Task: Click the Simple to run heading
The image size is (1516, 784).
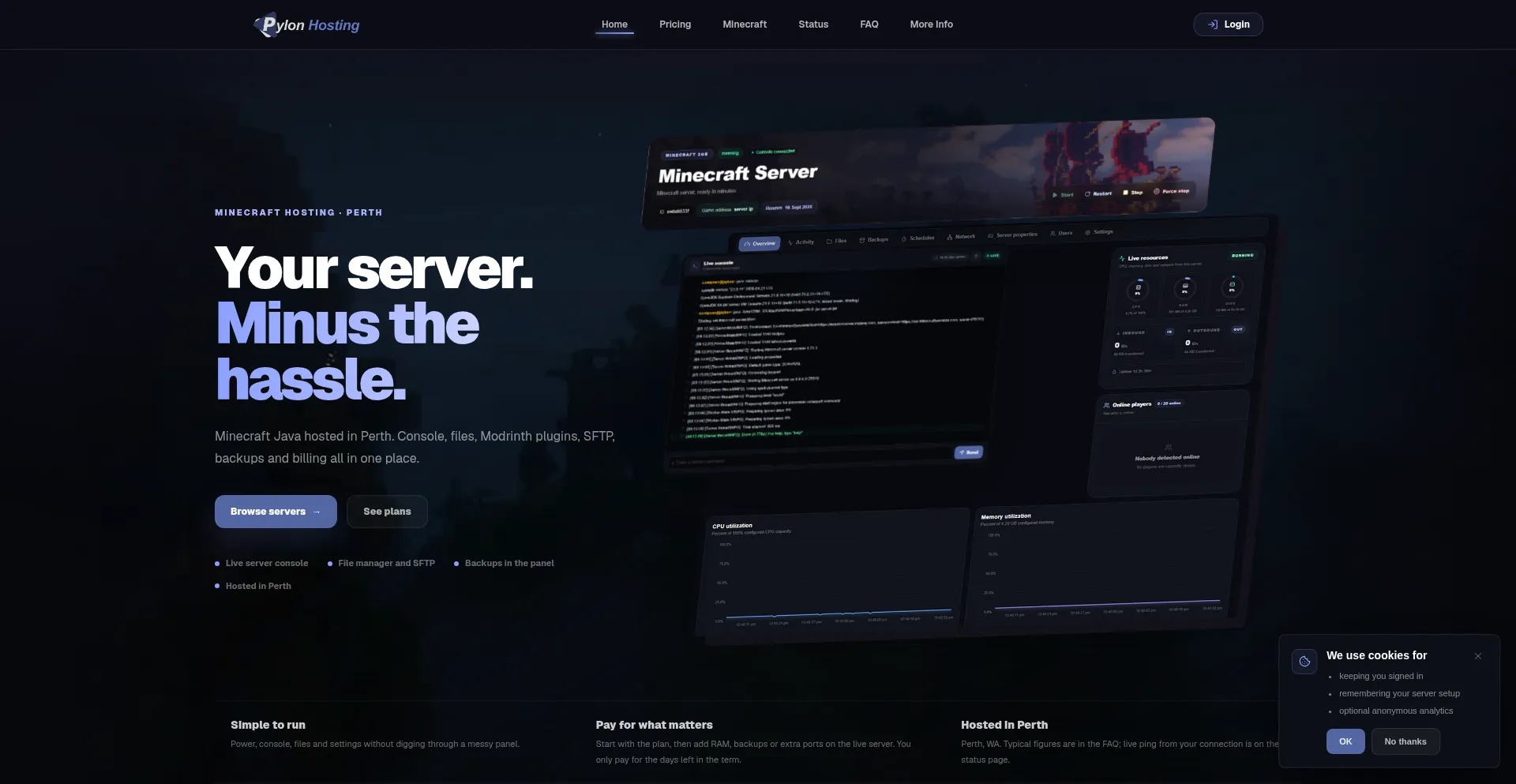Action: tap(268, 725)
